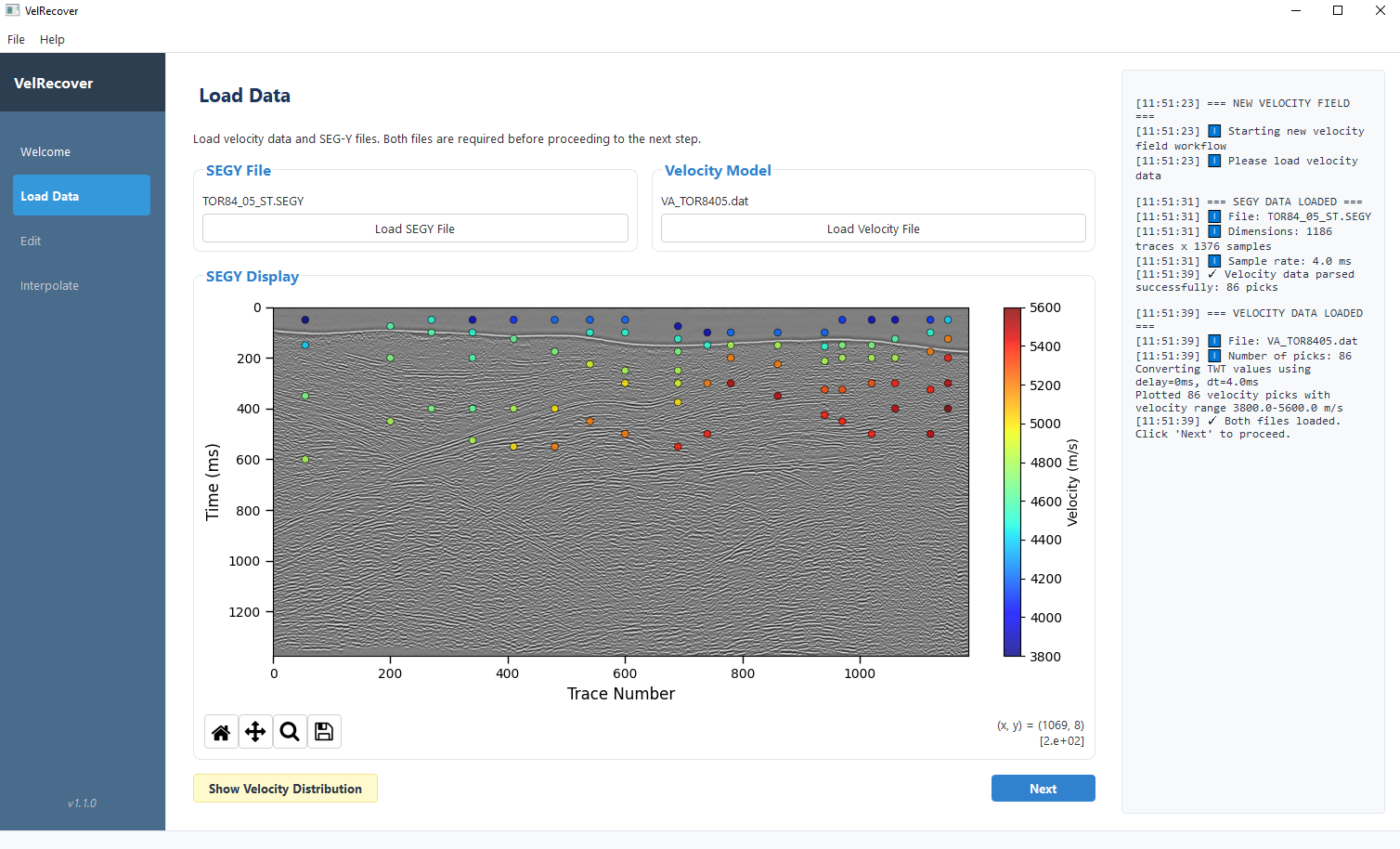This screenshot has width=1400, height=849.
Task: Minimize the VelRecover window
Action: [1295, 10]
